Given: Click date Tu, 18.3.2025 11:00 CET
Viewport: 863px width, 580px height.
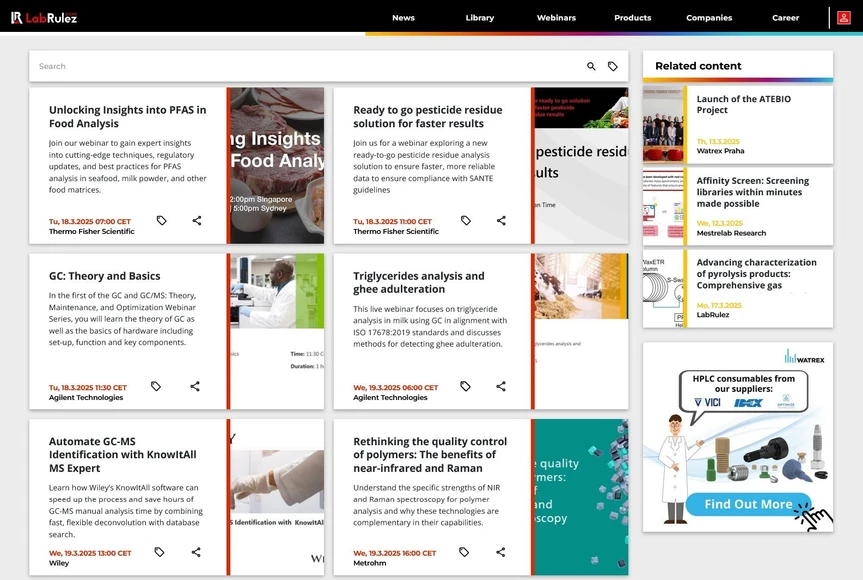Looking at the screenshot, I should [x=392, y=222].
